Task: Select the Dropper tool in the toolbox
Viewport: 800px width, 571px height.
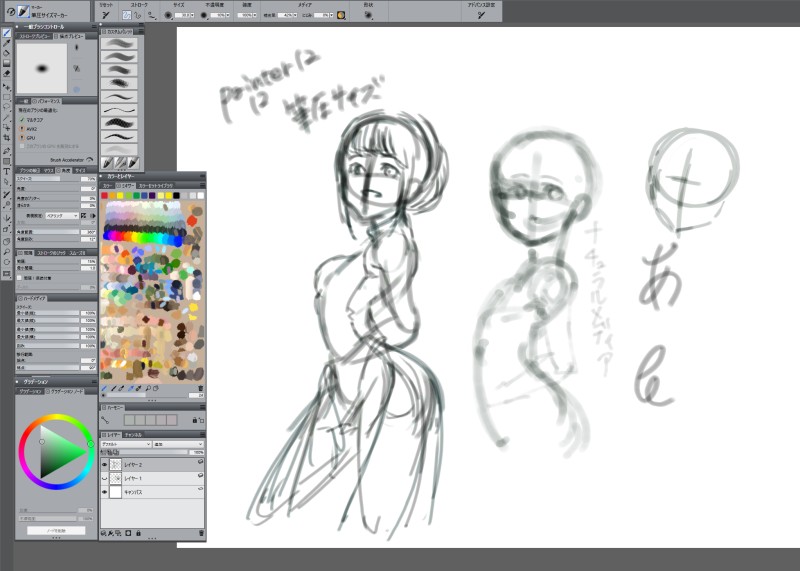Action: pos(7,43)
